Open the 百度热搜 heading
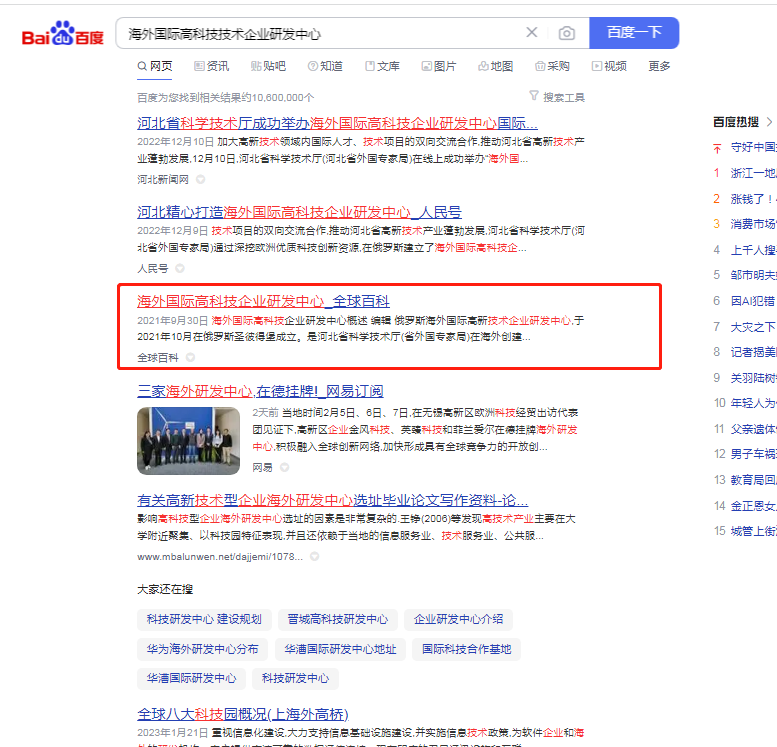Image resolution: width=777 pixels, height=747 pixels. [736, 122]
